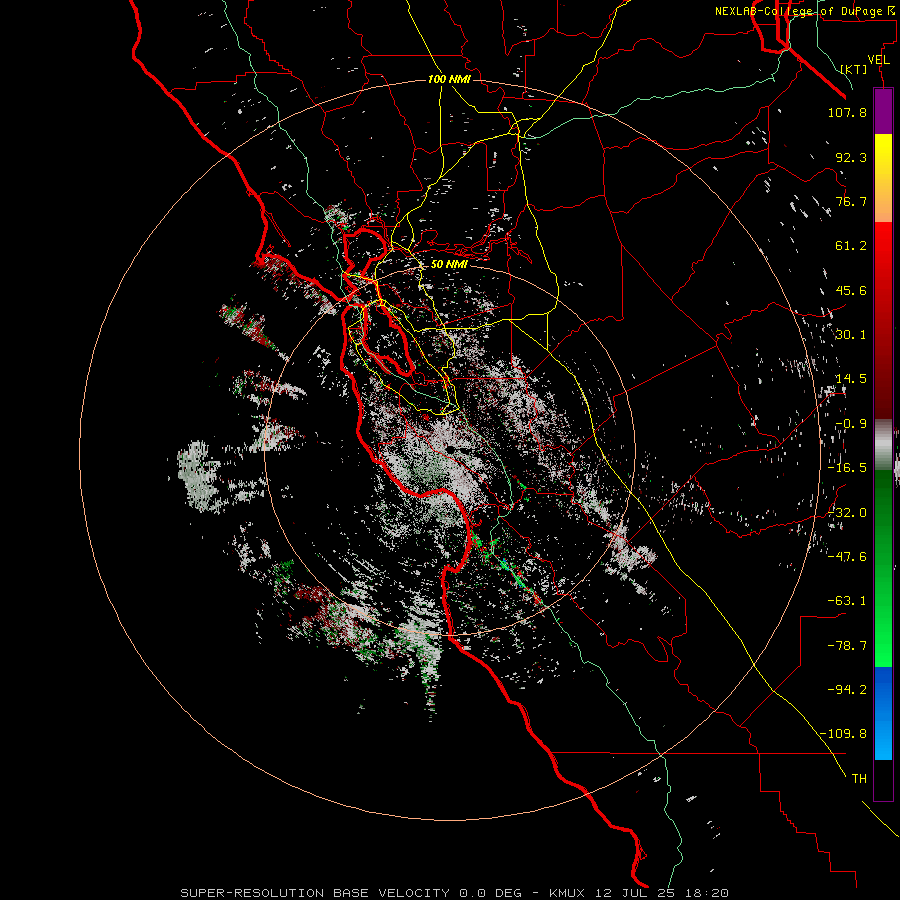Select the -32.0 legend value
Screen dimensions: 900x900
click(x=847, y=513)
